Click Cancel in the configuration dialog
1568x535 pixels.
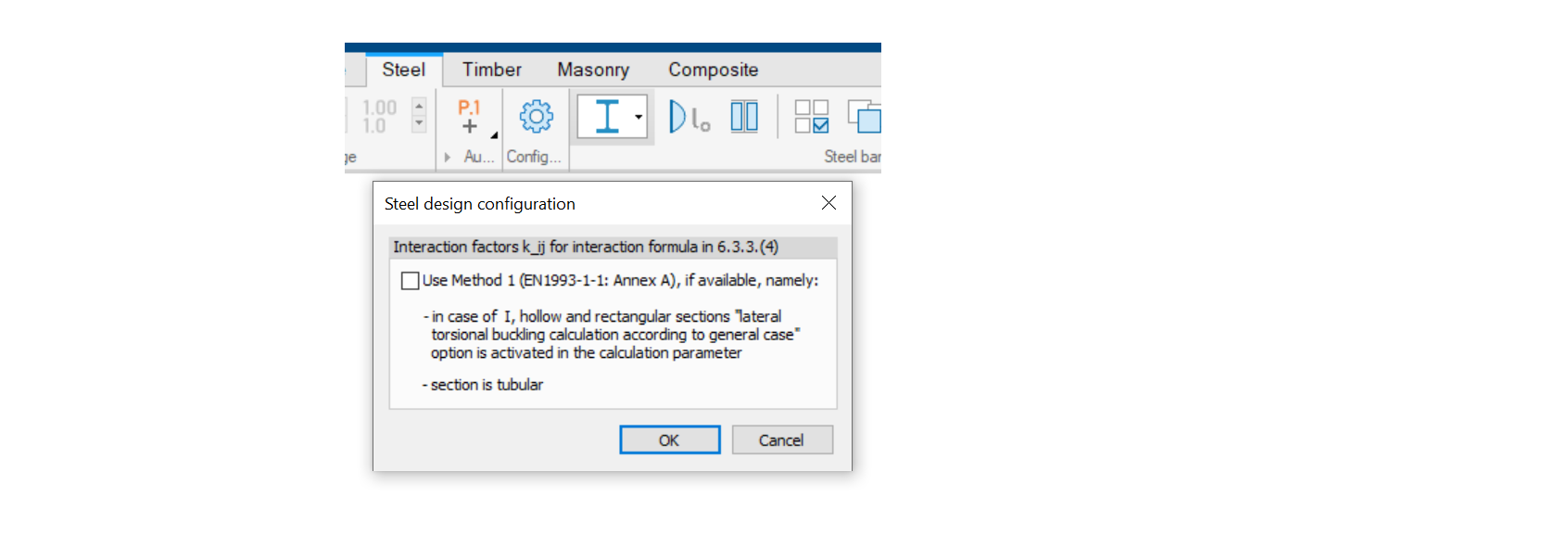(x=781, y=440)
